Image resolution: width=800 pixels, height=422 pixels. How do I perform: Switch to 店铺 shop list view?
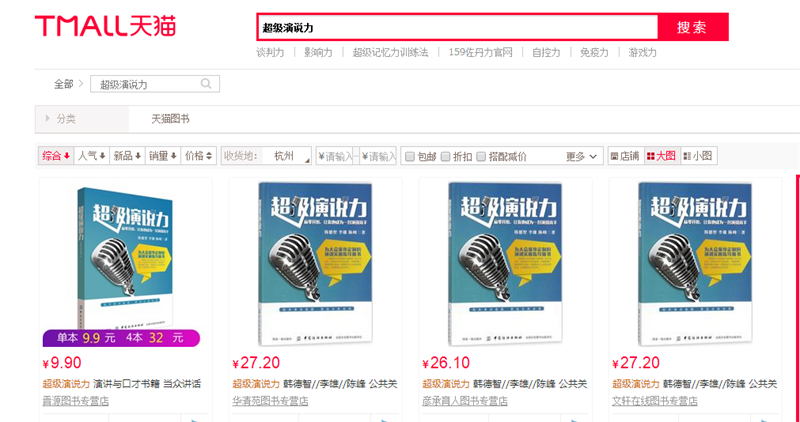coord(624,156)
